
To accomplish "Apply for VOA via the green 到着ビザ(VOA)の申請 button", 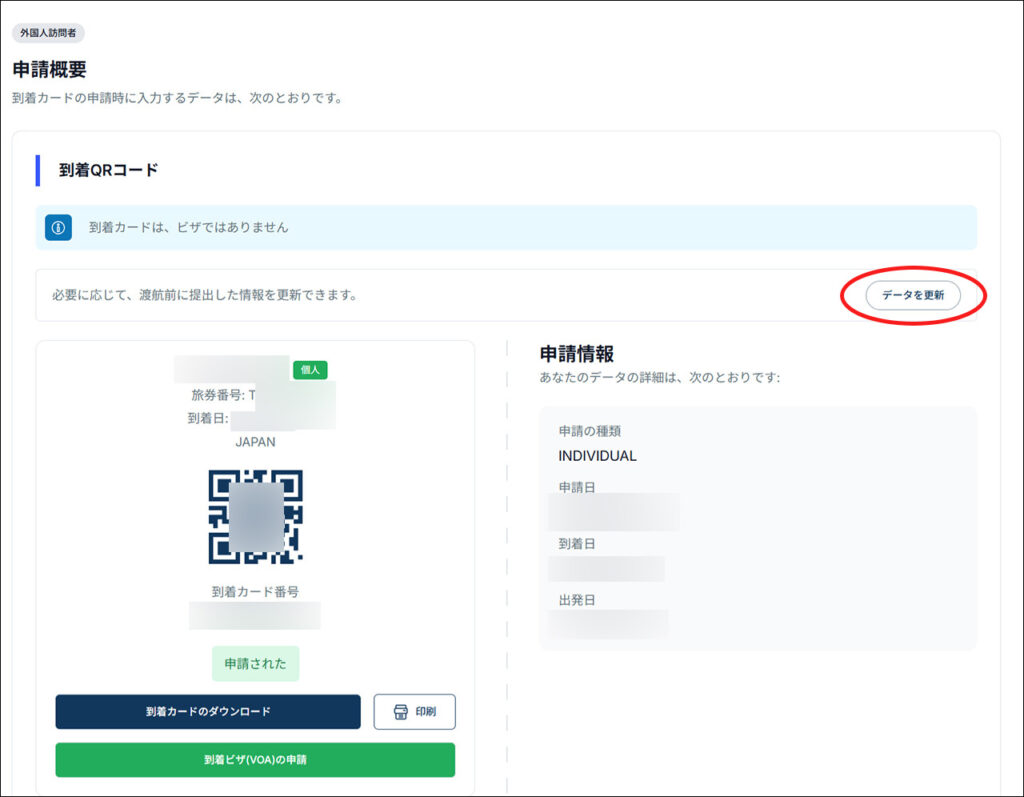I will (255, 761).
